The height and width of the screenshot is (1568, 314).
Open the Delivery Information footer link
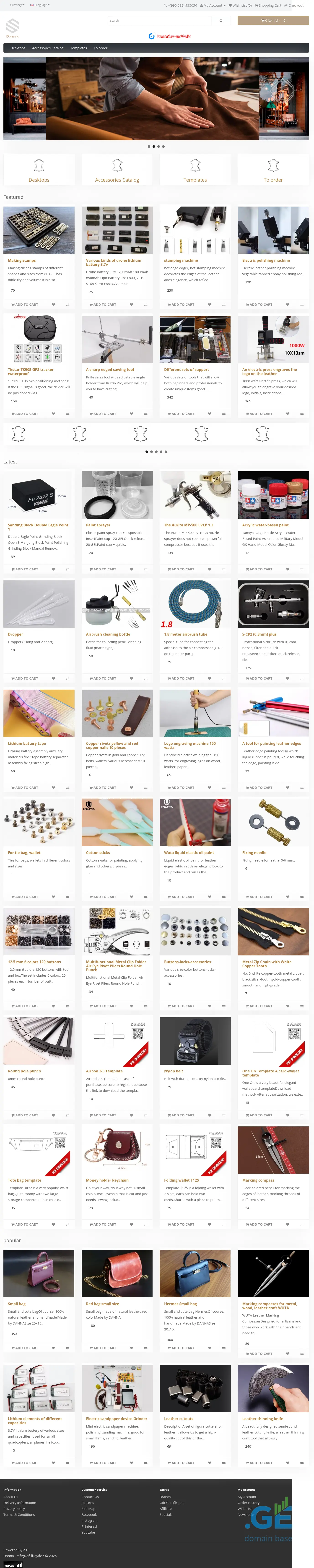point(19,1503)
